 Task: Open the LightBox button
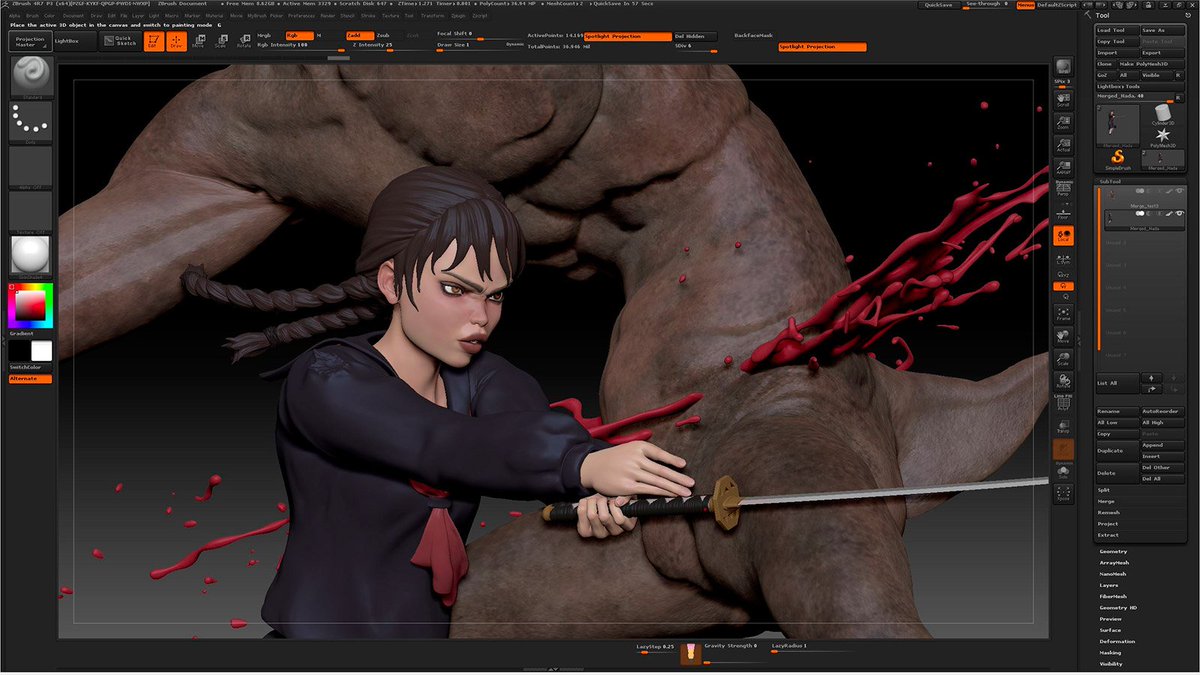tap(73, 41)
